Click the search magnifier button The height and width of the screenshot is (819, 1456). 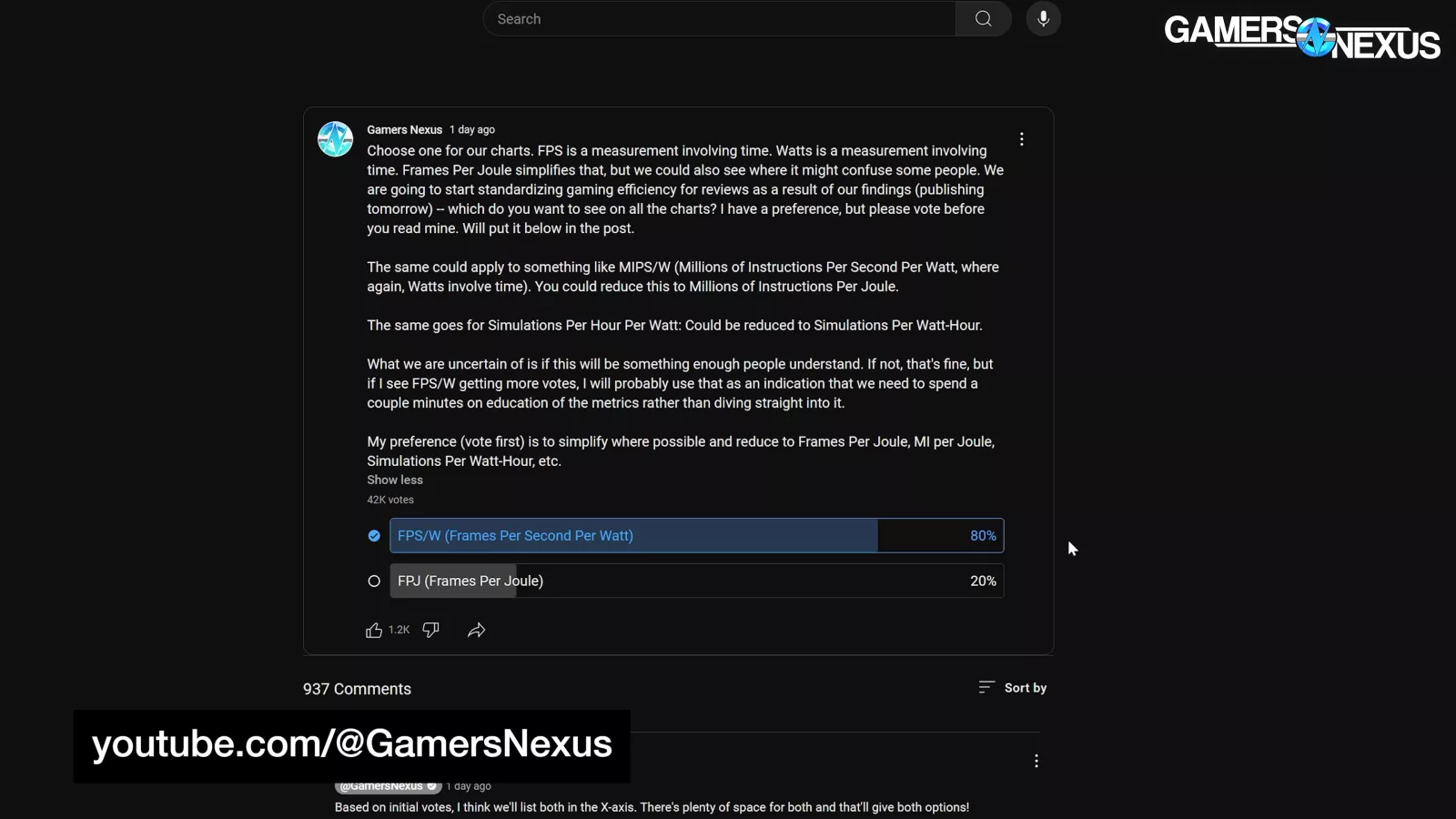(x=983, y=19)
